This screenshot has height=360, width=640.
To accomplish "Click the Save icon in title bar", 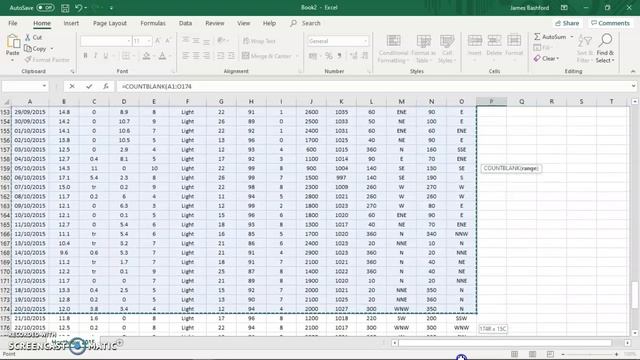I will pos(65,7).
